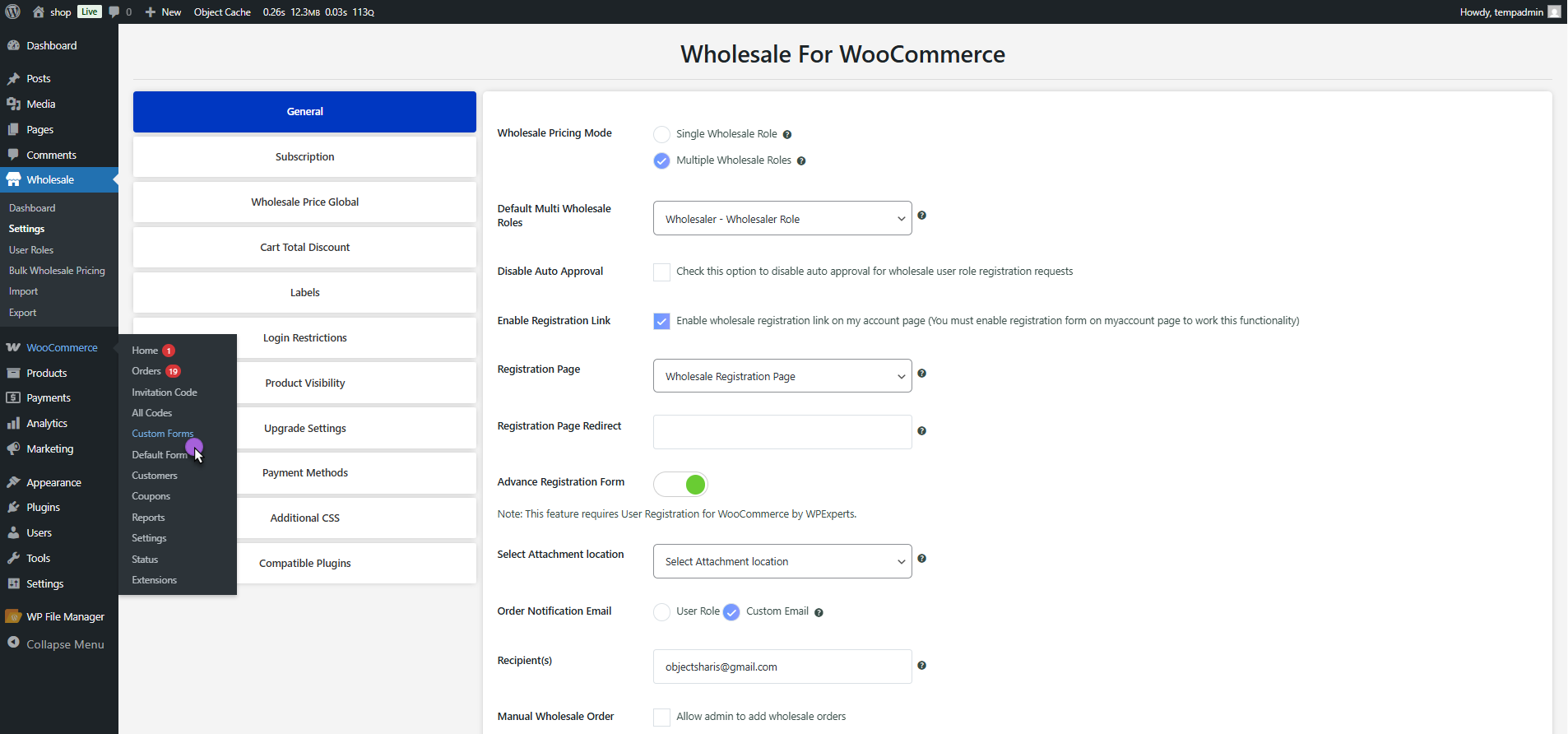Click Object Cache in admin bar
The image size is (1568, 734).
point(222,12)
